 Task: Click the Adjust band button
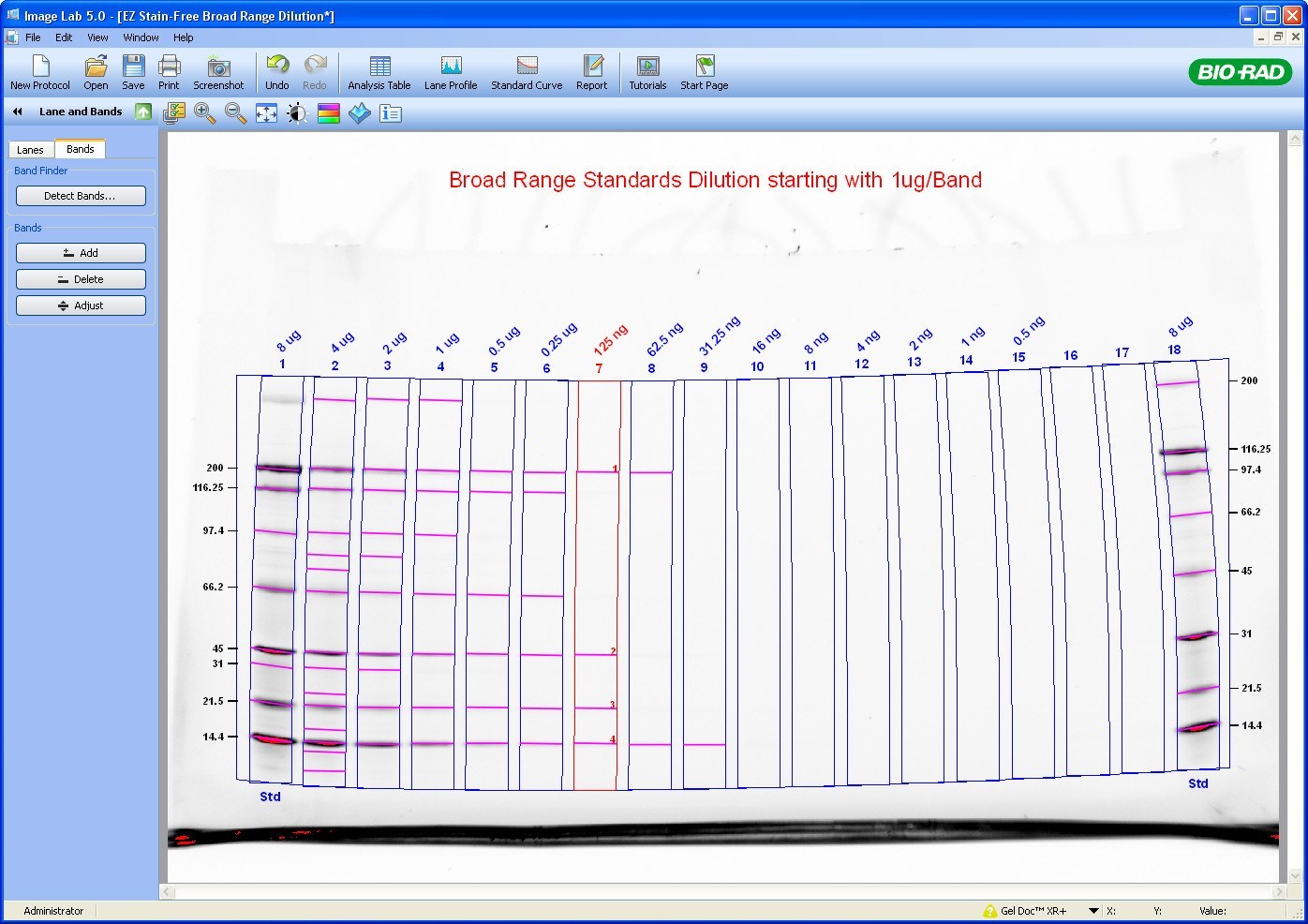point(81,306)
